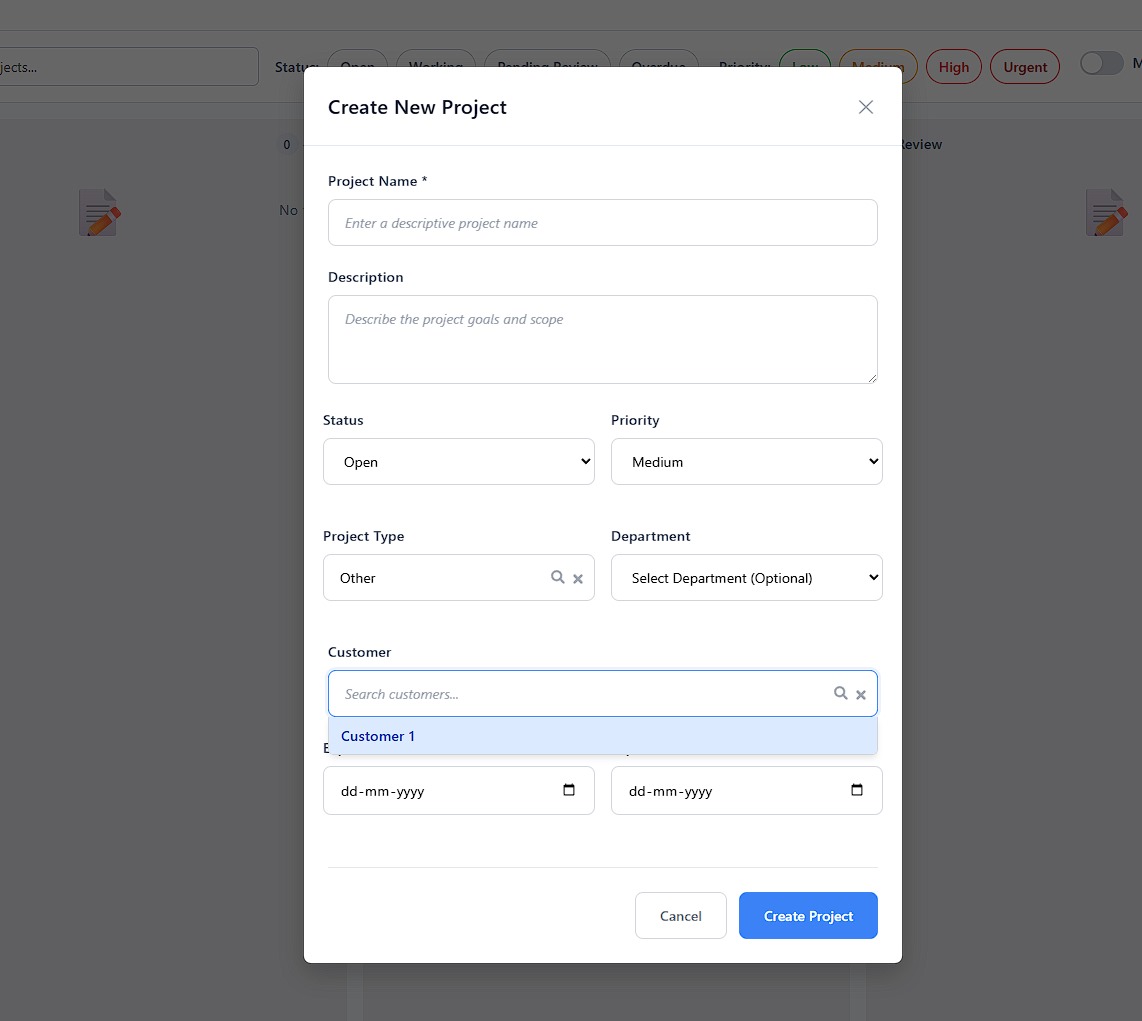Click the Project Type field showing Other
This screenshot has width=1142, height=1021.
pyautogui.click(x=459, y=577)
